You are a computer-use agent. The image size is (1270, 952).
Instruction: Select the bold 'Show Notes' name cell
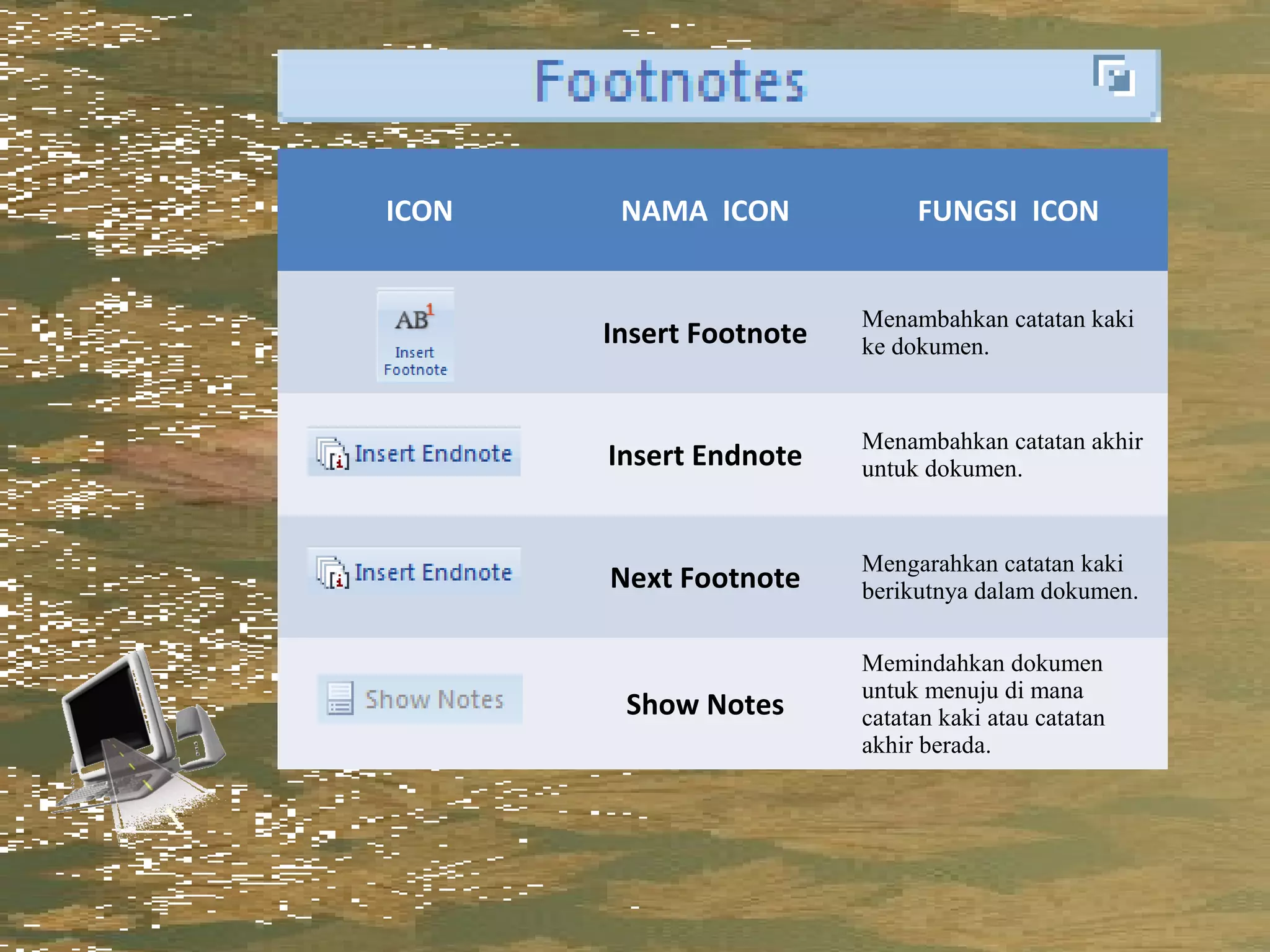pyautogui.click(x=705, y=705)
